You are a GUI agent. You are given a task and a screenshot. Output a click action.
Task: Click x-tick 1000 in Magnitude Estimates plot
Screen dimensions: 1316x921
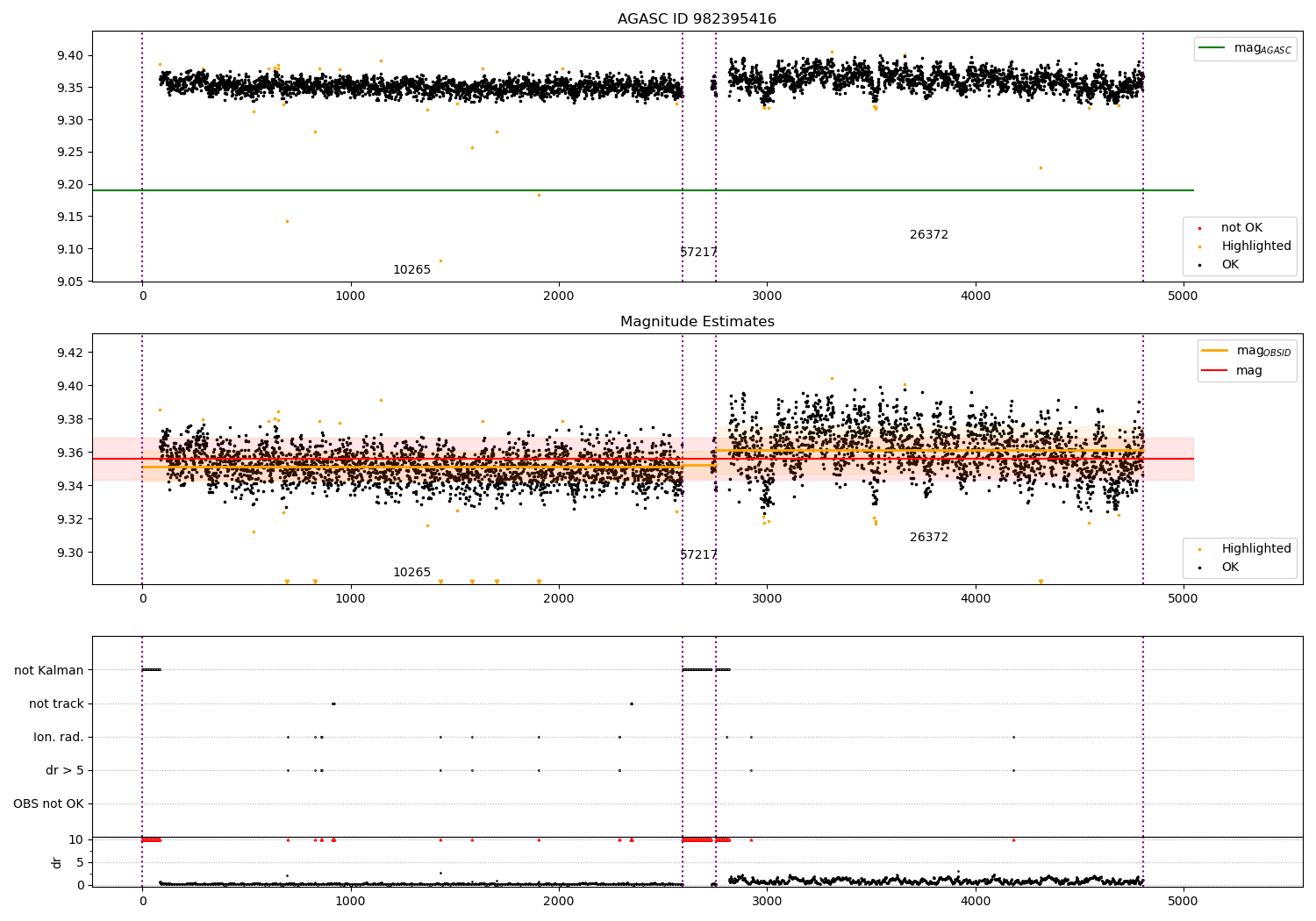pyautogui.click(x=351, y=599)
